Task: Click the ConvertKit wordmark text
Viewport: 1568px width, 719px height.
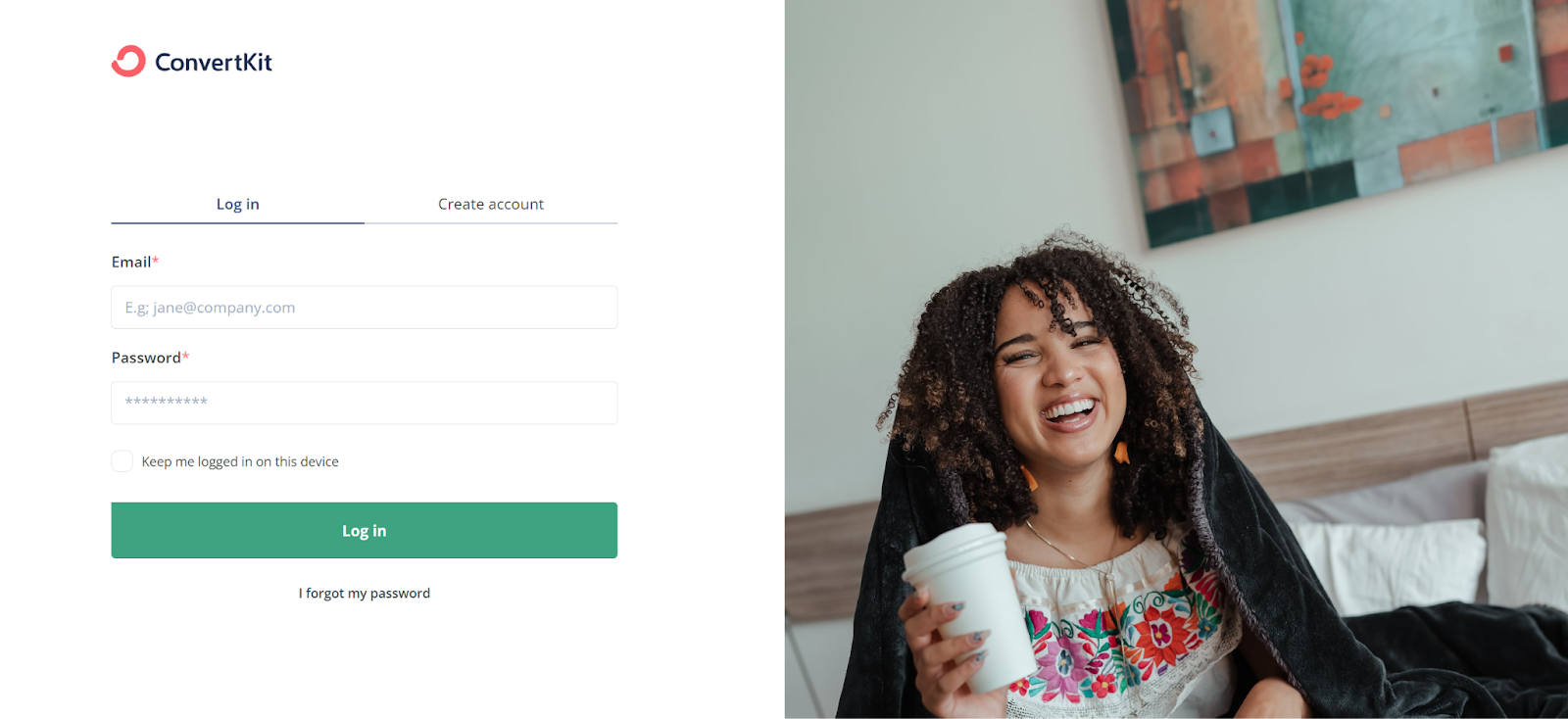Action: click(x=214, y=63)
